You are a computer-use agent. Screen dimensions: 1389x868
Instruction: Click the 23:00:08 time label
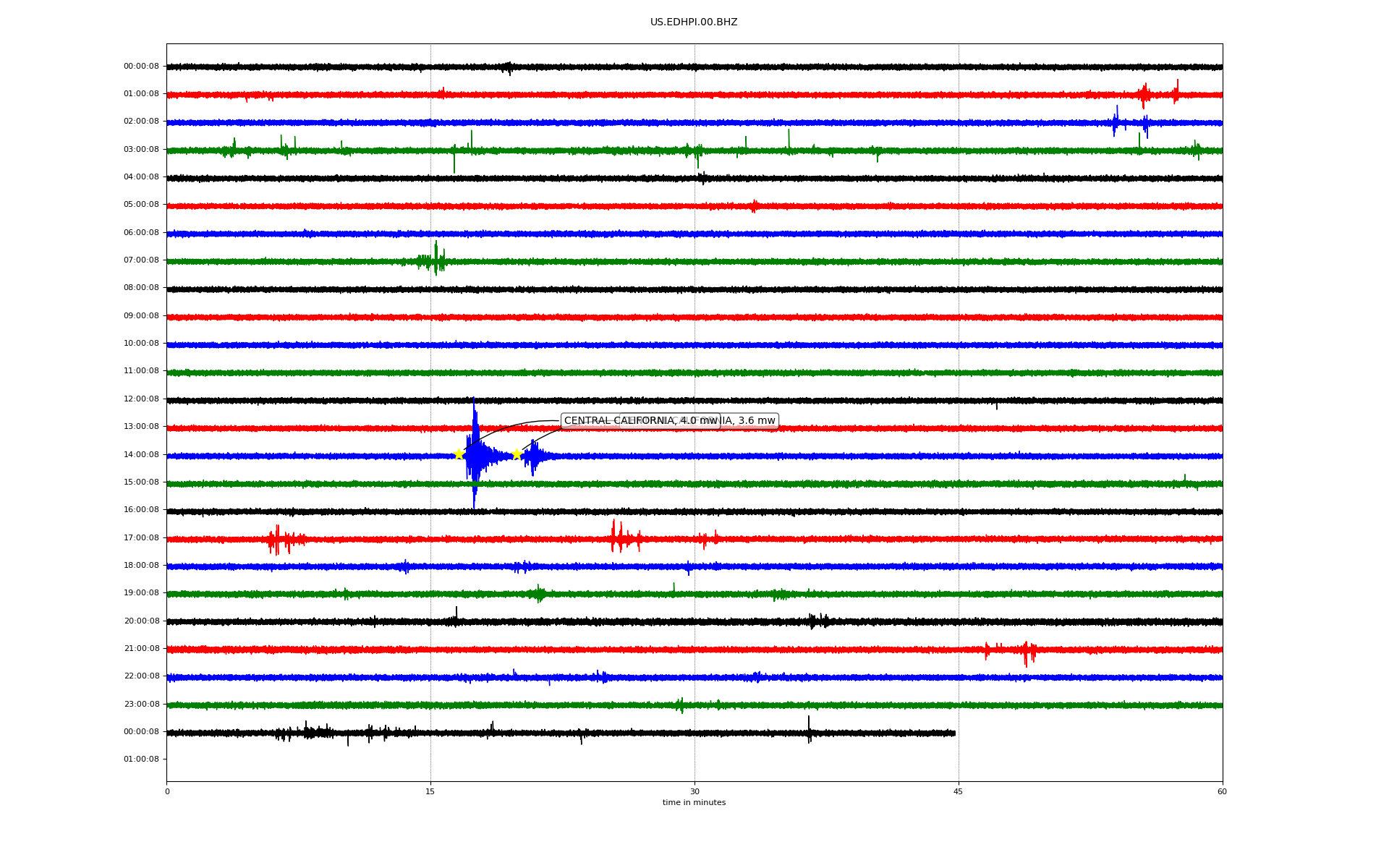[141, 704]
